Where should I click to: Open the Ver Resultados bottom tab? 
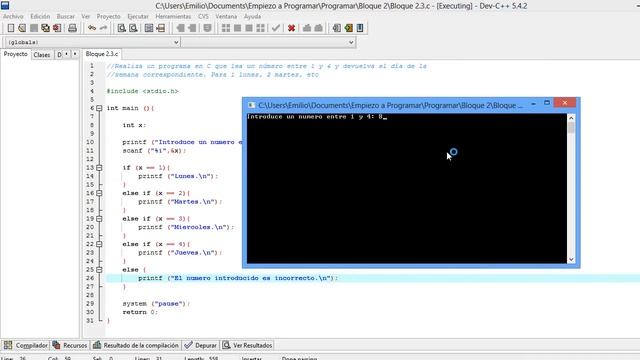[247, 345]
